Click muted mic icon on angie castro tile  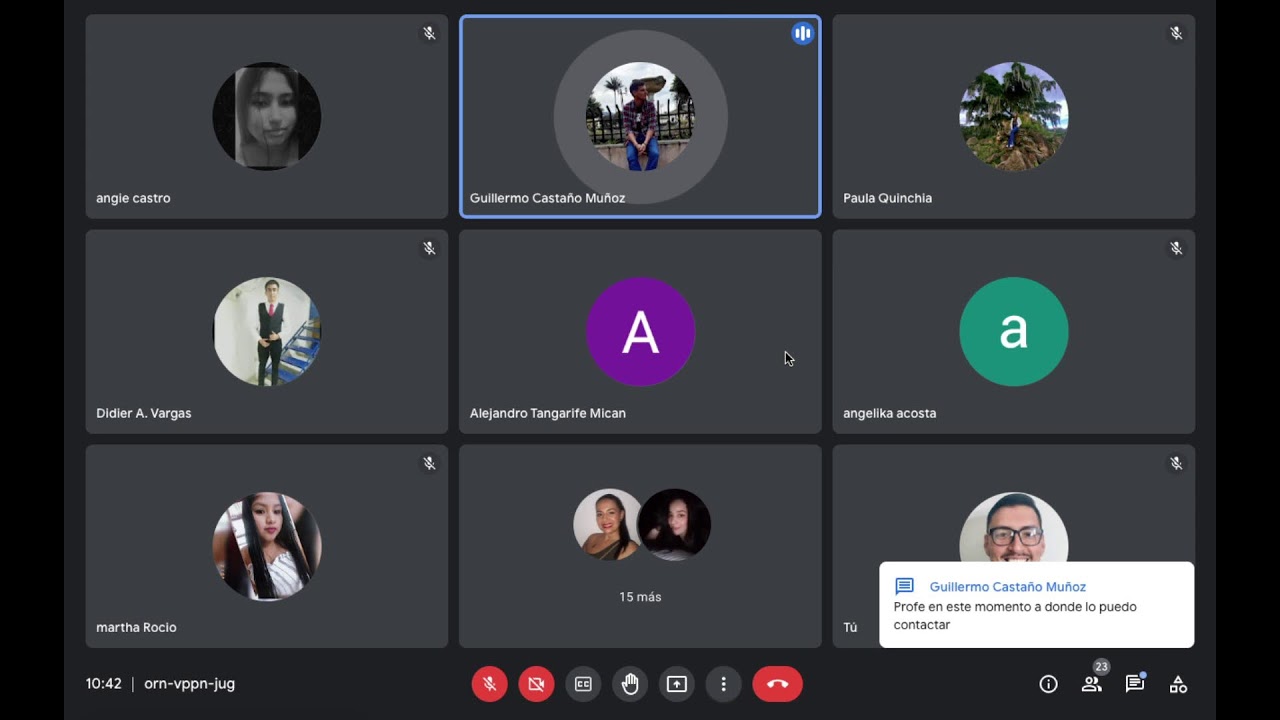click(429, 33)
